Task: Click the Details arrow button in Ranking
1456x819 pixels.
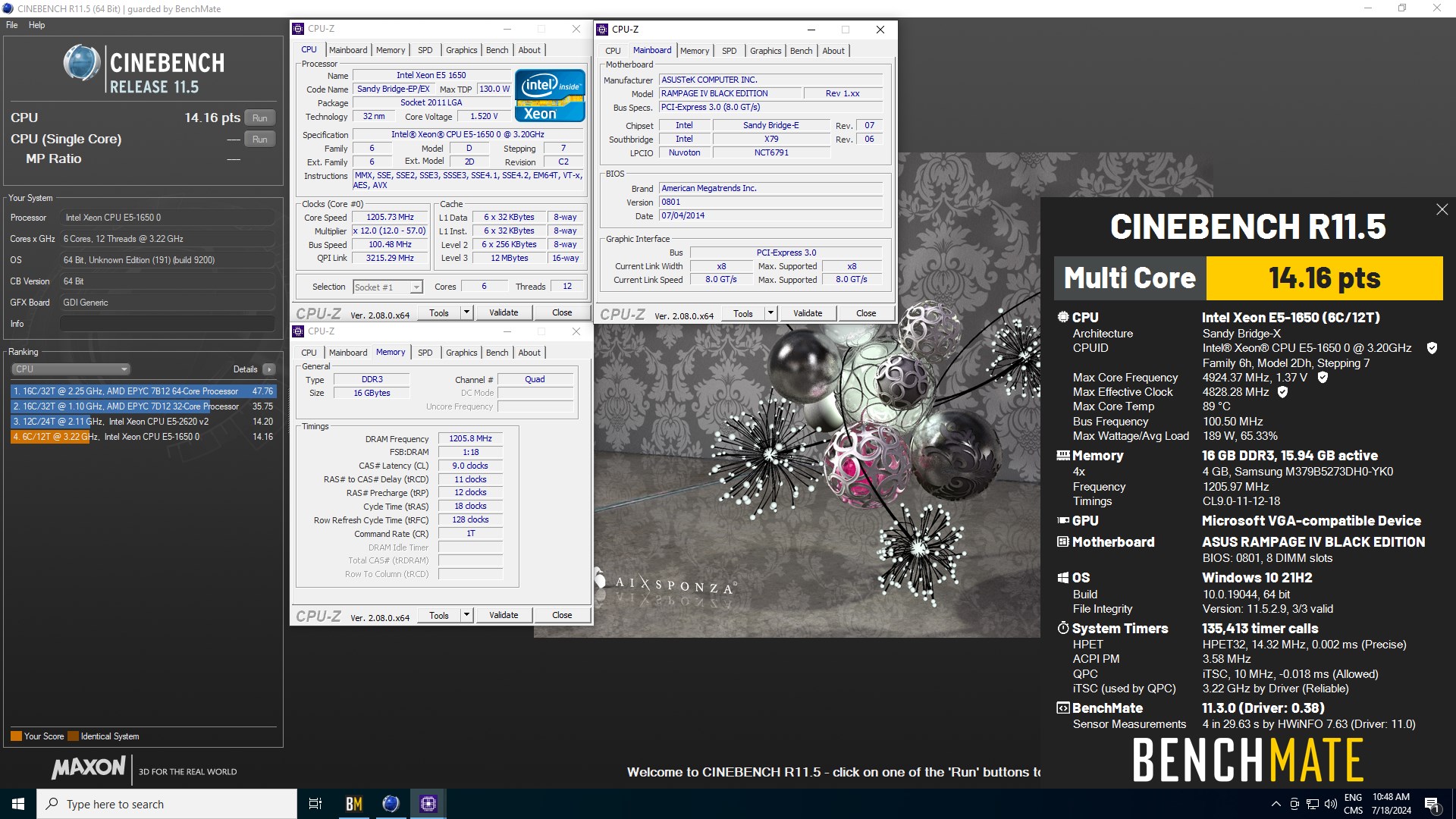Action: tap(269, 369)
